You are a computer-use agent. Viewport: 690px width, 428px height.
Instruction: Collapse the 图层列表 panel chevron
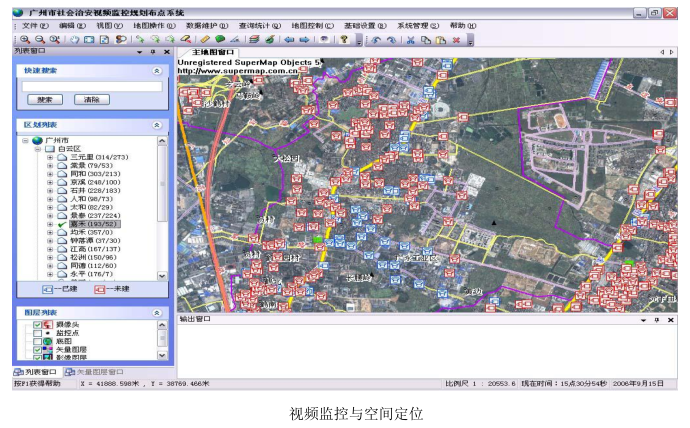pos(157,313)
